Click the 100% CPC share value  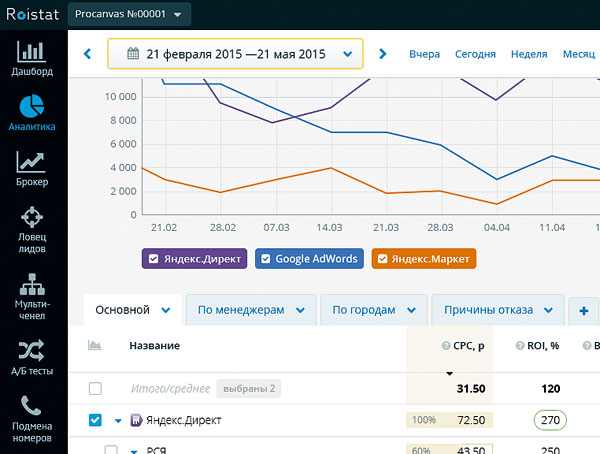(424, 420)
